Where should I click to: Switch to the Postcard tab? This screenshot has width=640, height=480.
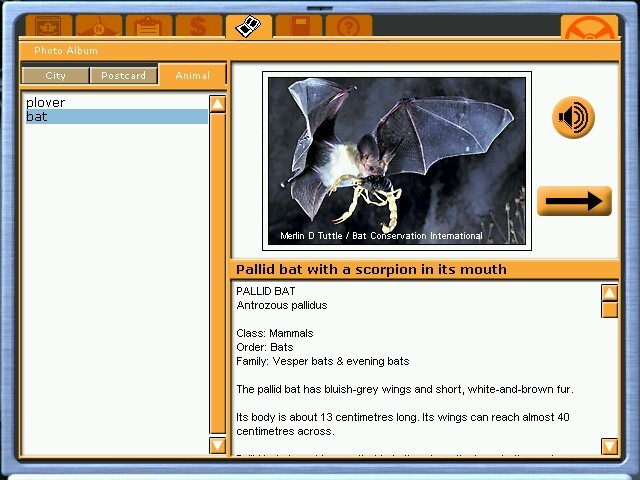(x=124, y=76)
